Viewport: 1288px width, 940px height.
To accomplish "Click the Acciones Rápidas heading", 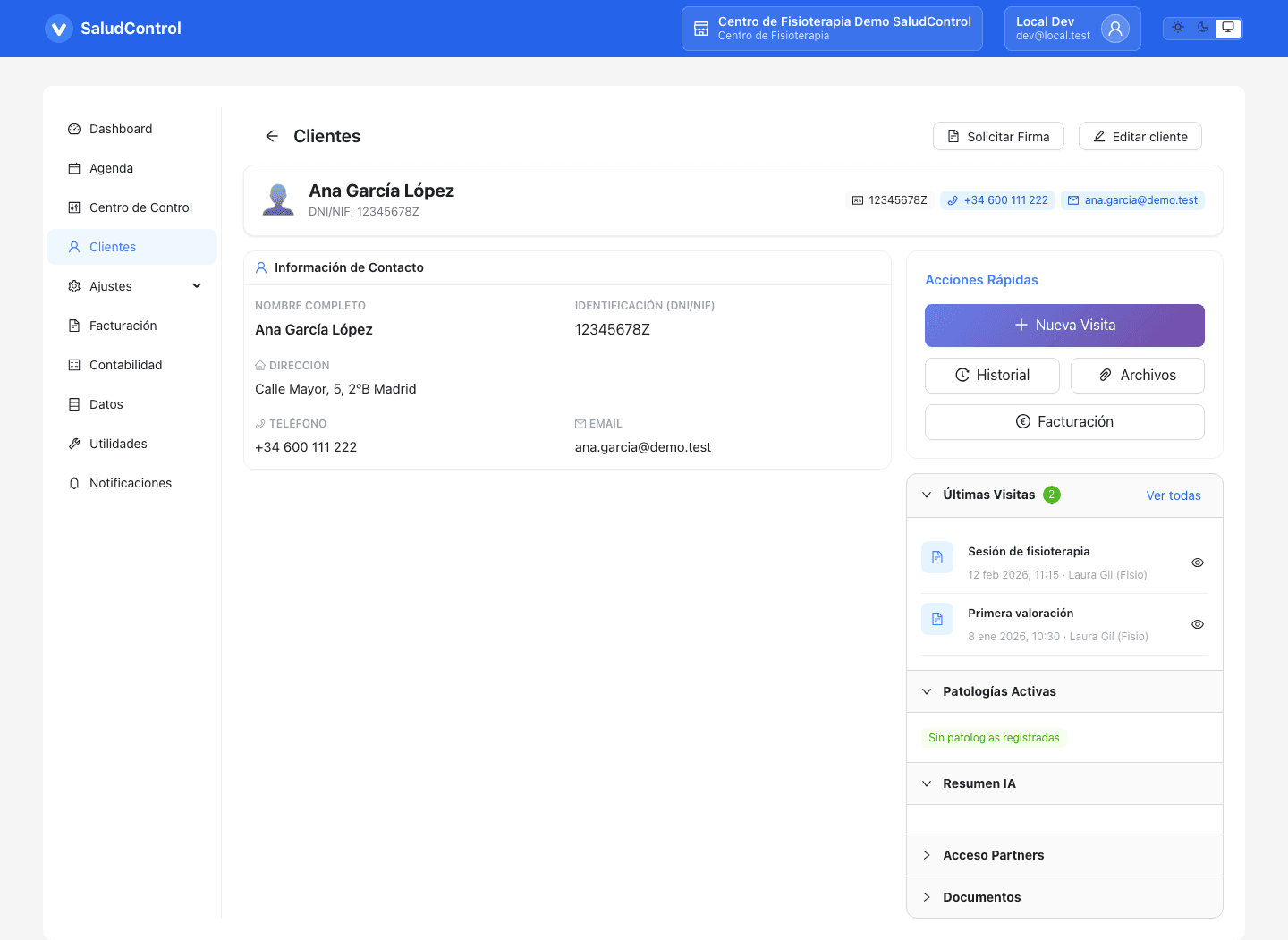I will coord(981,280).
